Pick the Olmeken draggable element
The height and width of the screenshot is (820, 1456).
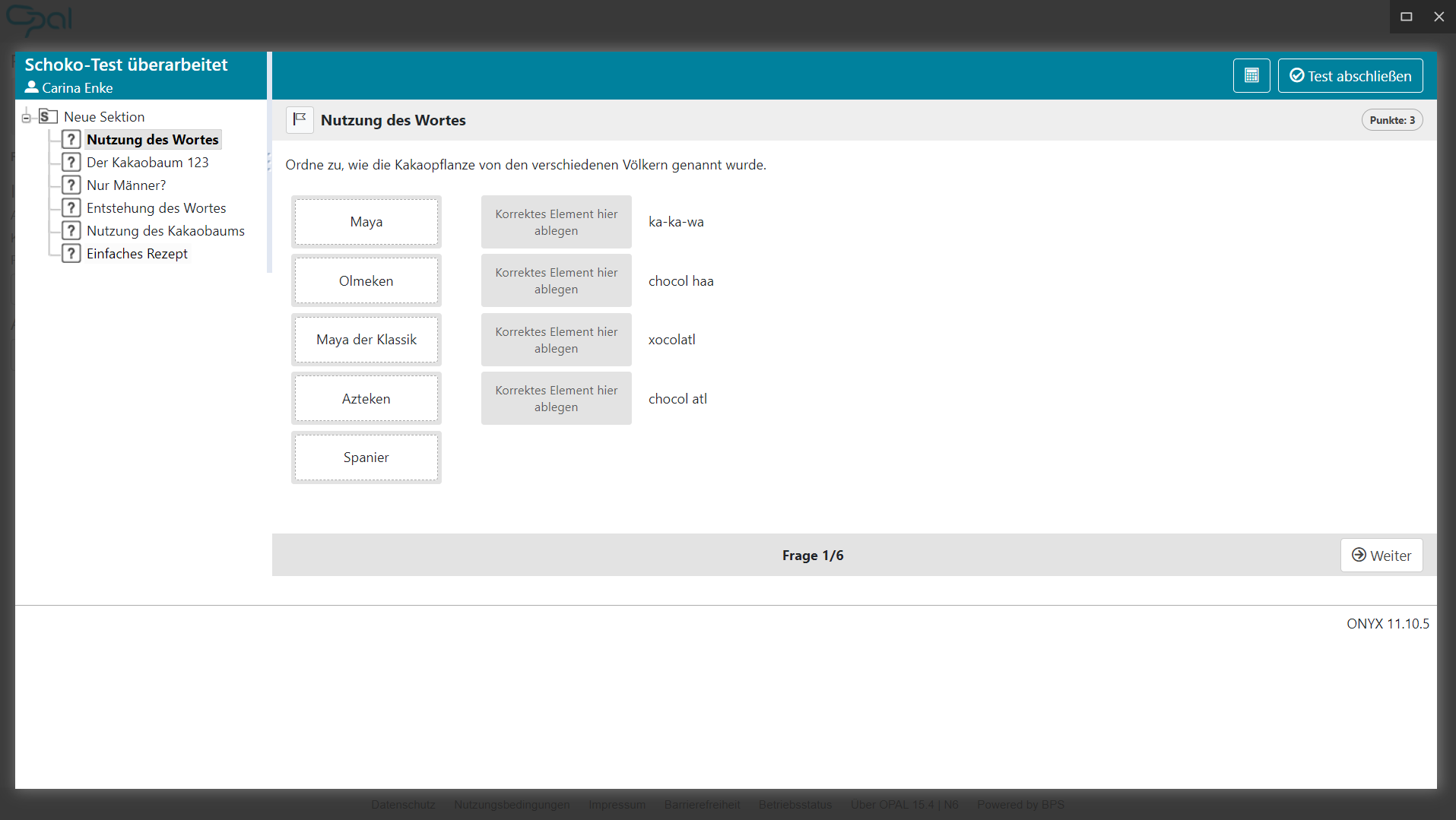366,281
